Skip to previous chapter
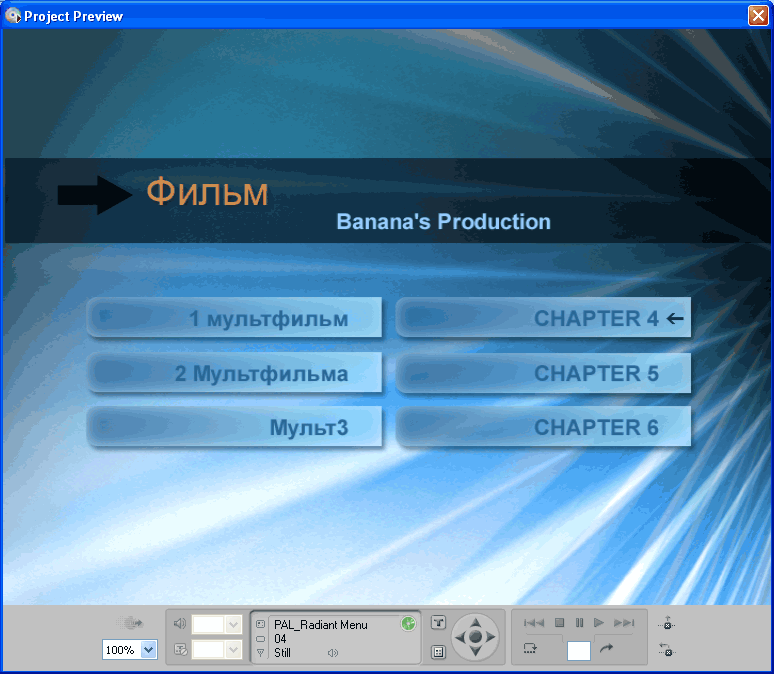 click(534, 623)
